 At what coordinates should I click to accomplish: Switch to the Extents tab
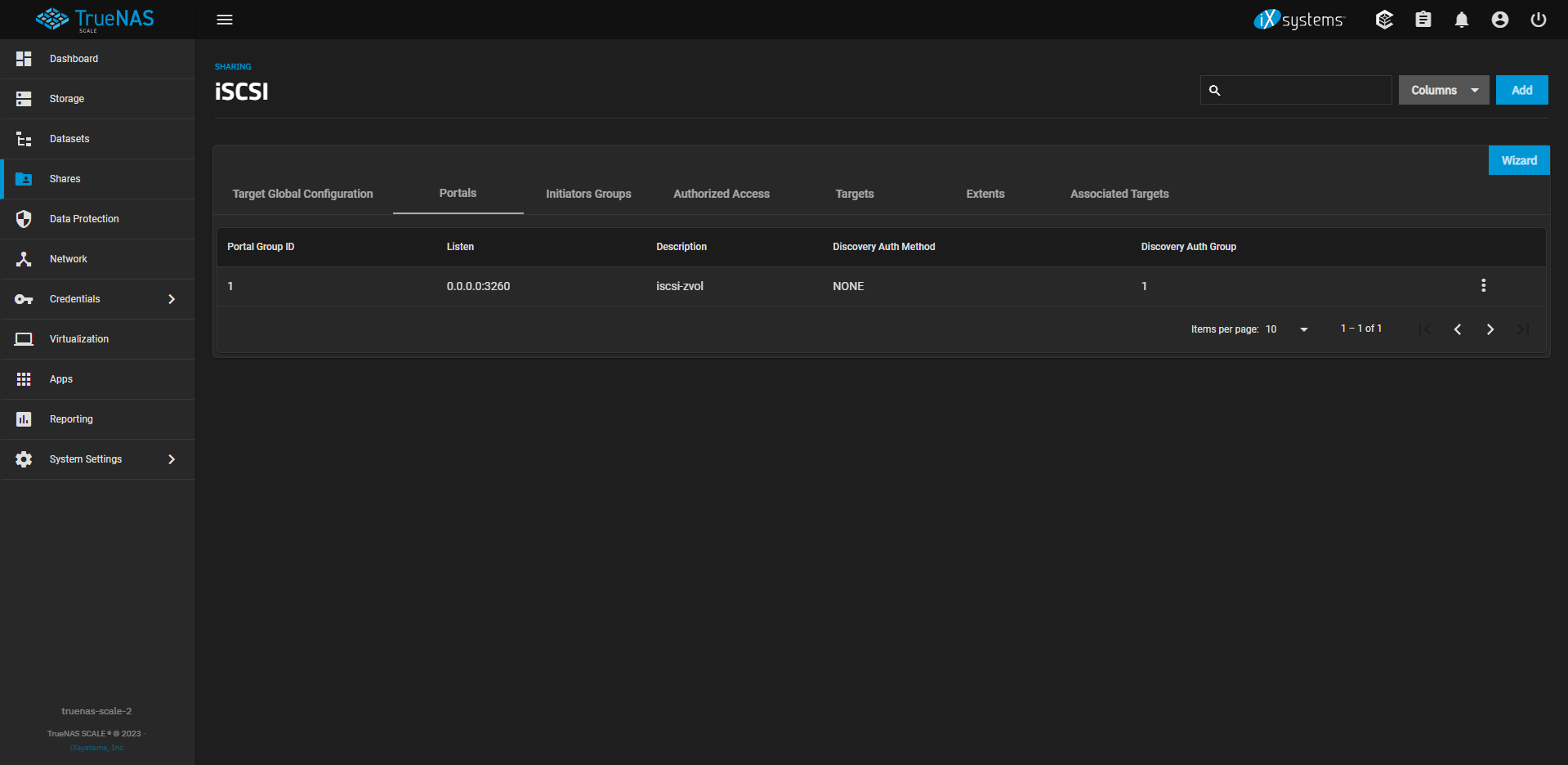[x=985, y=194]
